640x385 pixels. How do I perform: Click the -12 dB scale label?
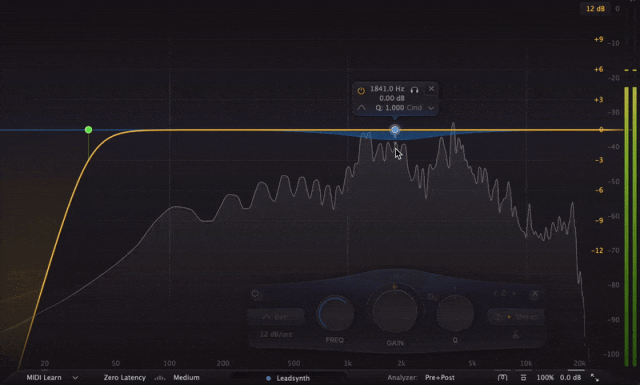(x=597, y=250)
